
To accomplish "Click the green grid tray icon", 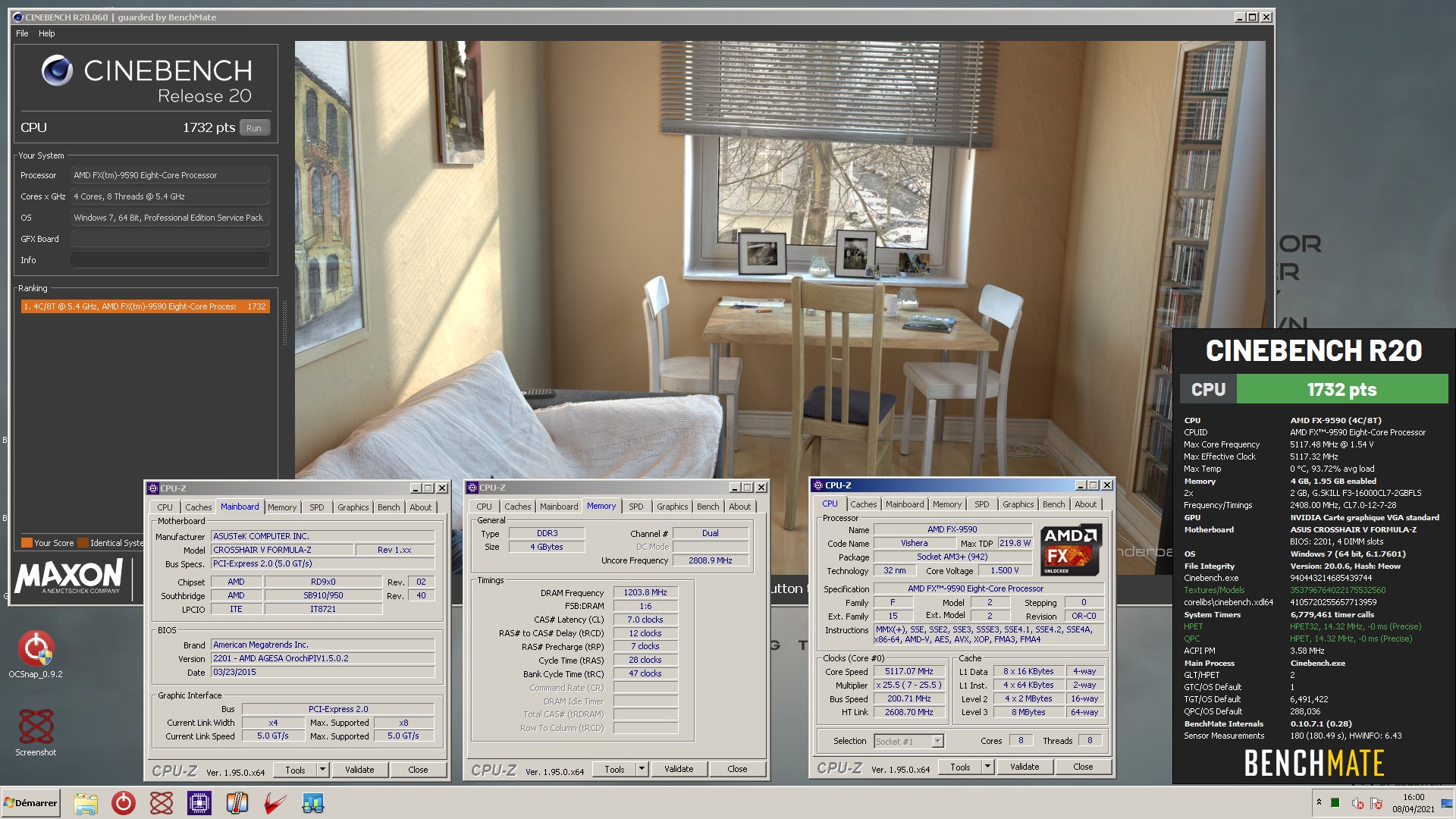I will [x=1335, y=802].
